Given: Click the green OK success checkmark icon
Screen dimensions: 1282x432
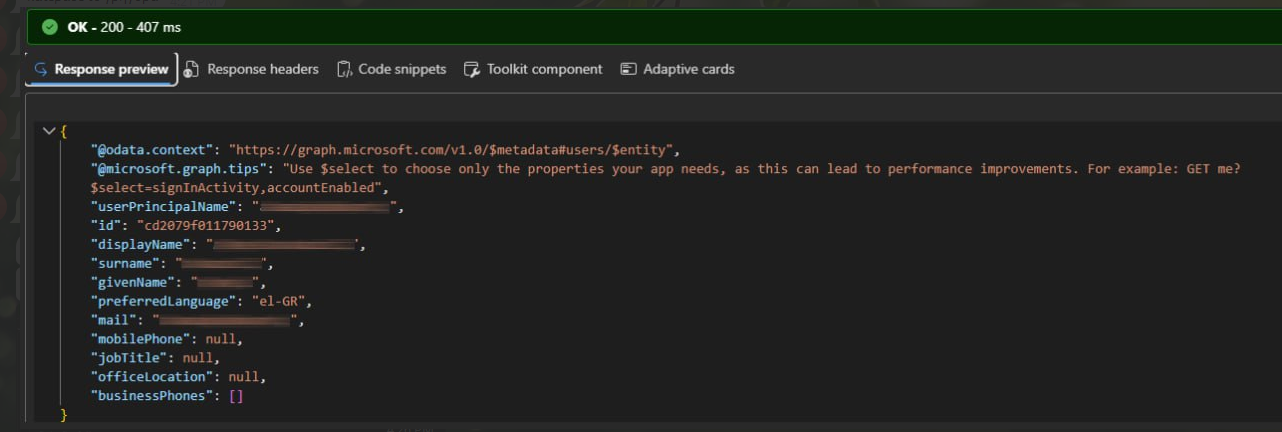Looking at the screenshot, I should [50, 27].
